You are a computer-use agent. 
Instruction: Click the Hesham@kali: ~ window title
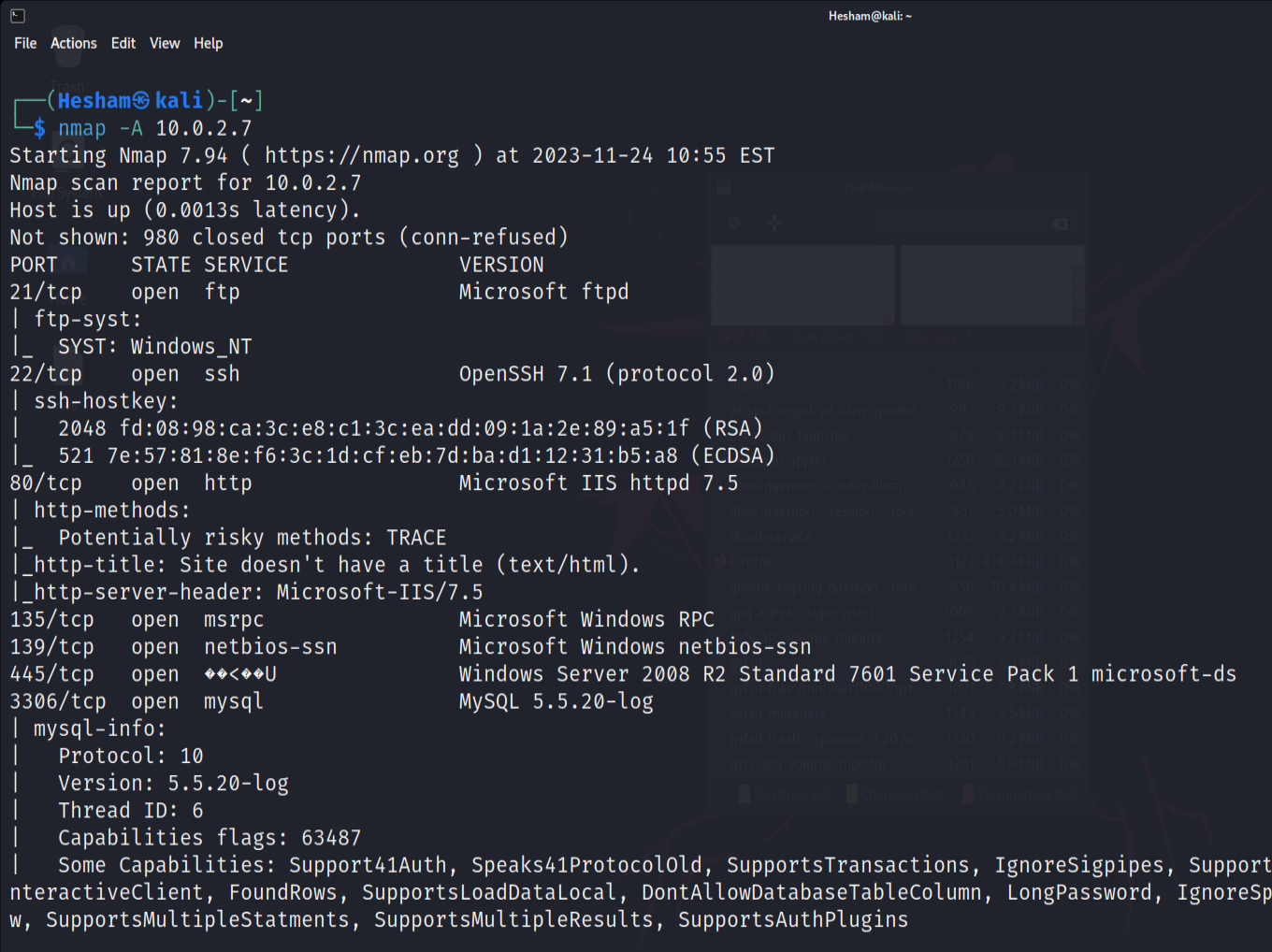coord(870,16)
